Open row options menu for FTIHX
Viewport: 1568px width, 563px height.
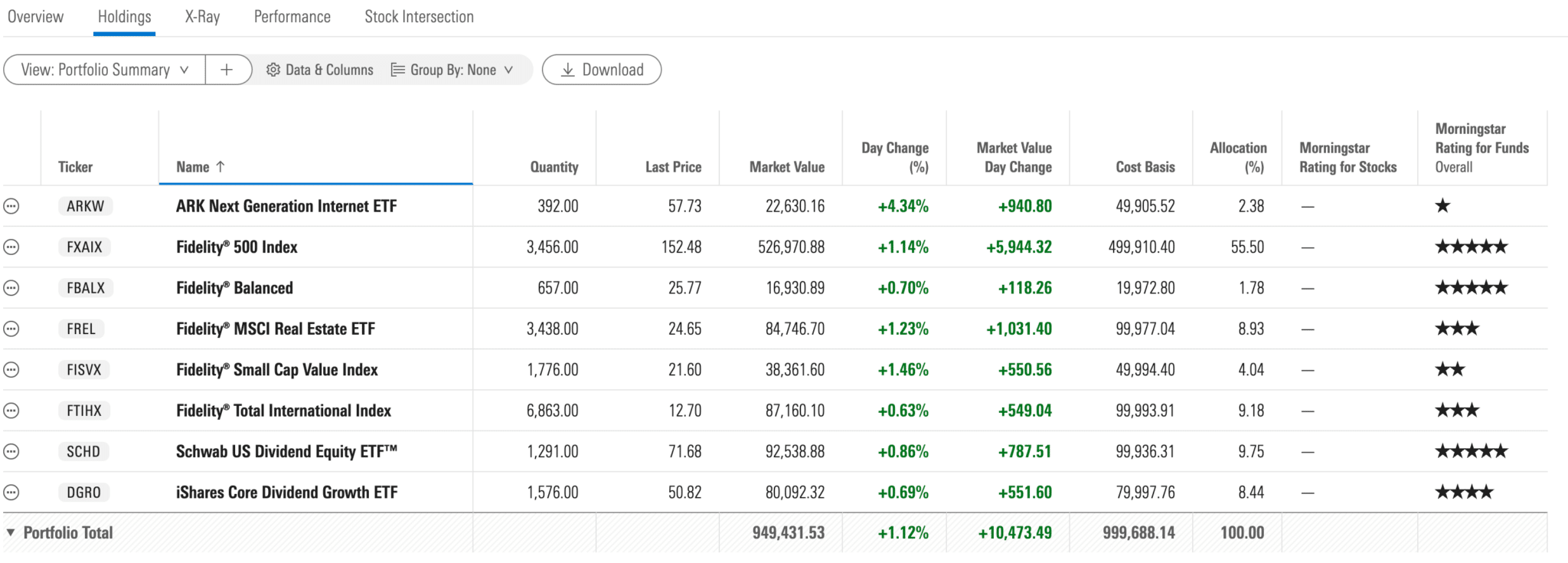tap(11, 411)
